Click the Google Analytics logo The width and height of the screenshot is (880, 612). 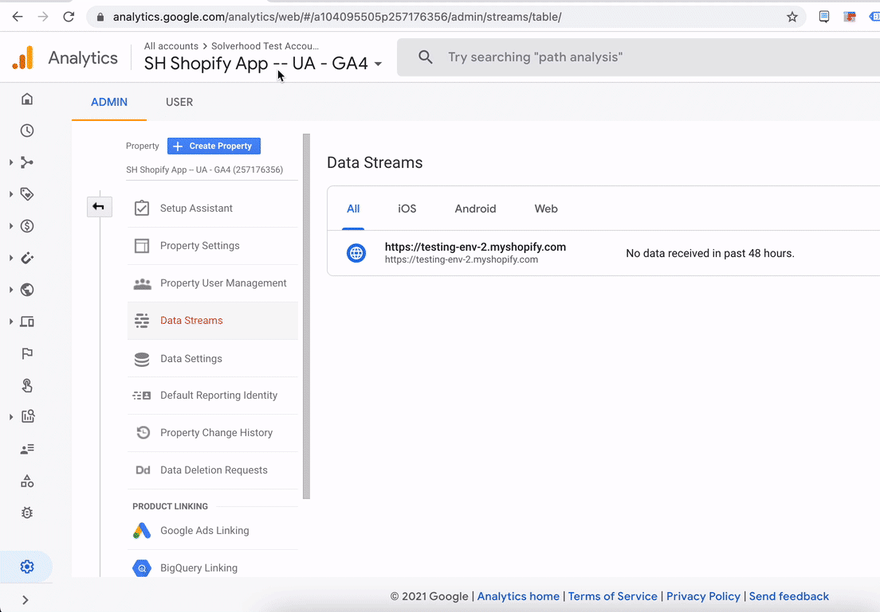(24, 58)
